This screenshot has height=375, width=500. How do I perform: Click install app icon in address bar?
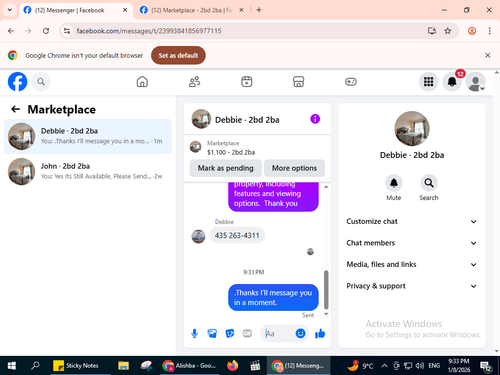pyautogui.click(x=432, y=31)
